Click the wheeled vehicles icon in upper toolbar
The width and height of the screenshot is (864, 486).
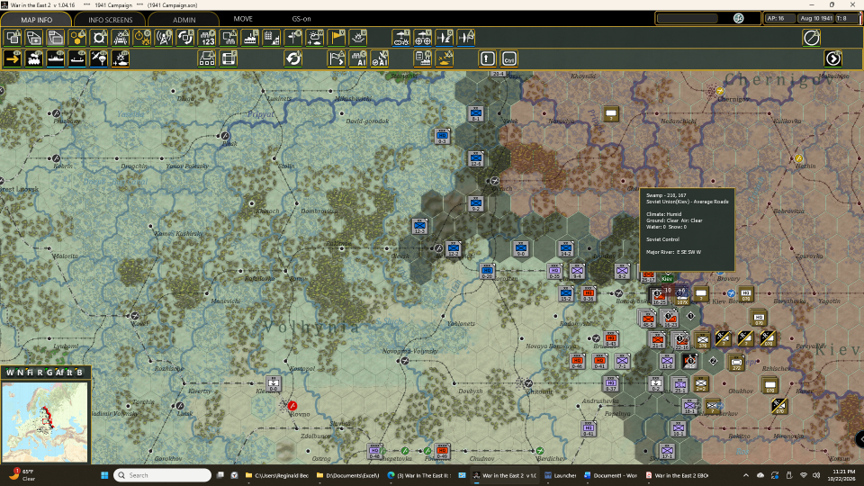(x=423, y=37)
